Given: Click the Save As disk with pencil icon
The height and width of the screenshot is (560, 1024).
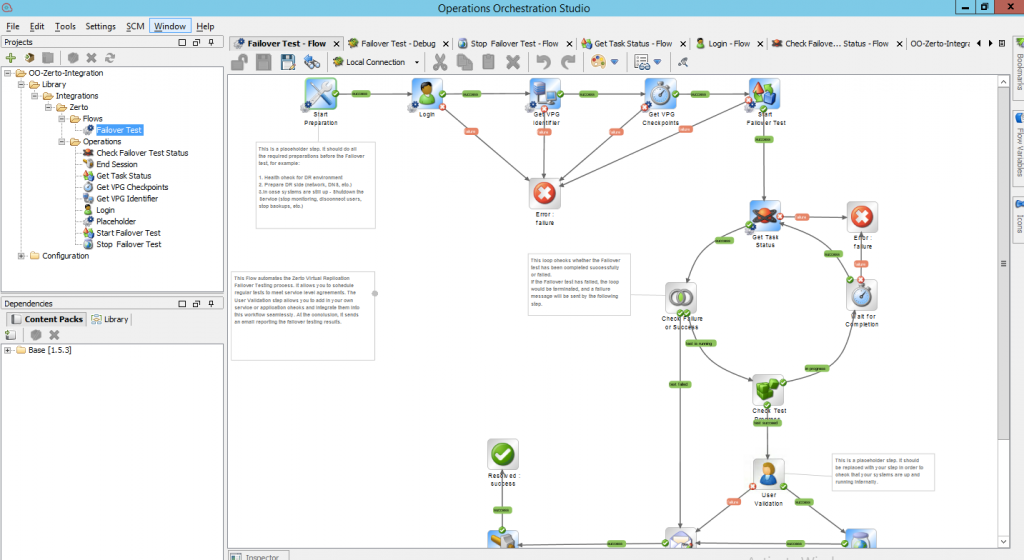Looking at the screenshot, I should pyautogui.click(x=287, y=62).
